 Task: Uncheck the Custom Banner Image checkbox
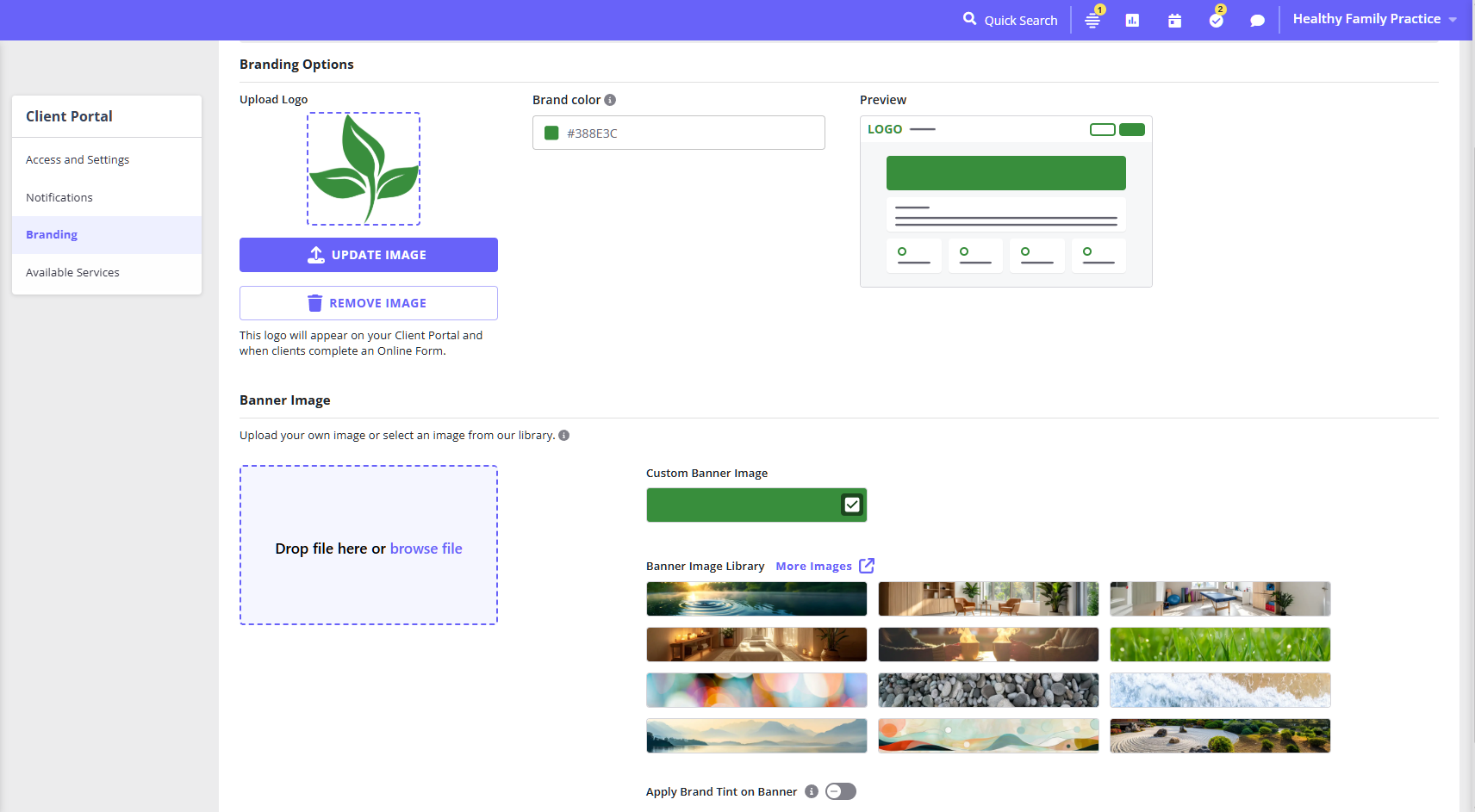pos(851,505)
